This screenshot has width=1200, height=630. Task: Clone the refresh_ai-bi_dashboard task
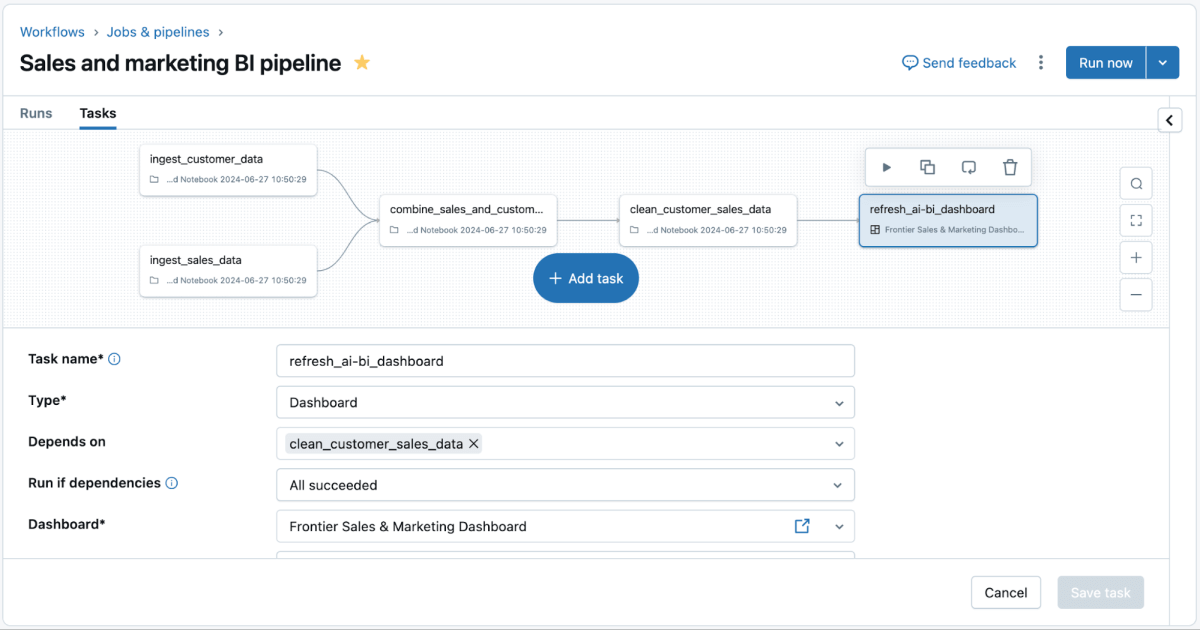[x=927, y=167]
